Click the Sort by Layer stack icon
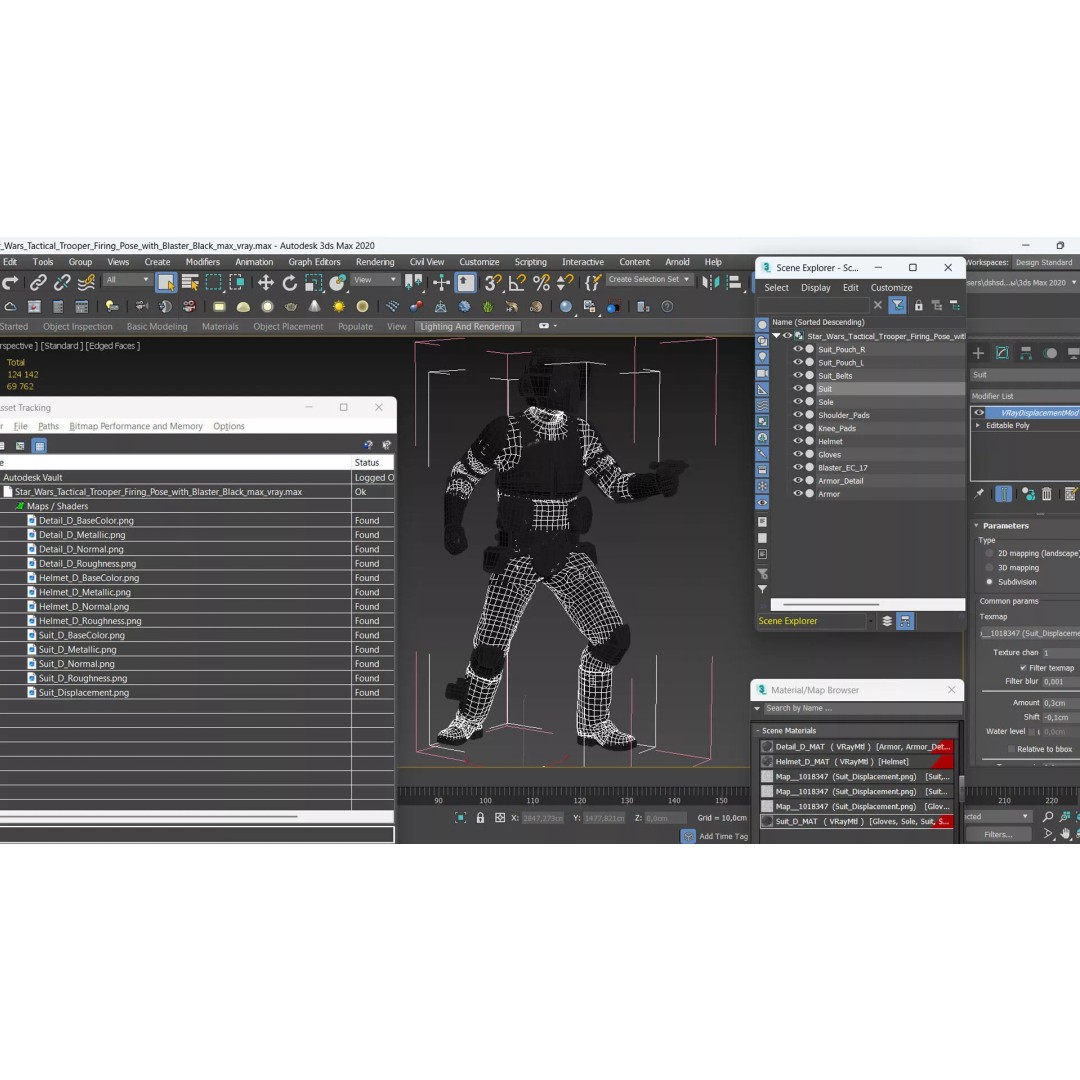The image size is (1080, 1080). (887, 621)
